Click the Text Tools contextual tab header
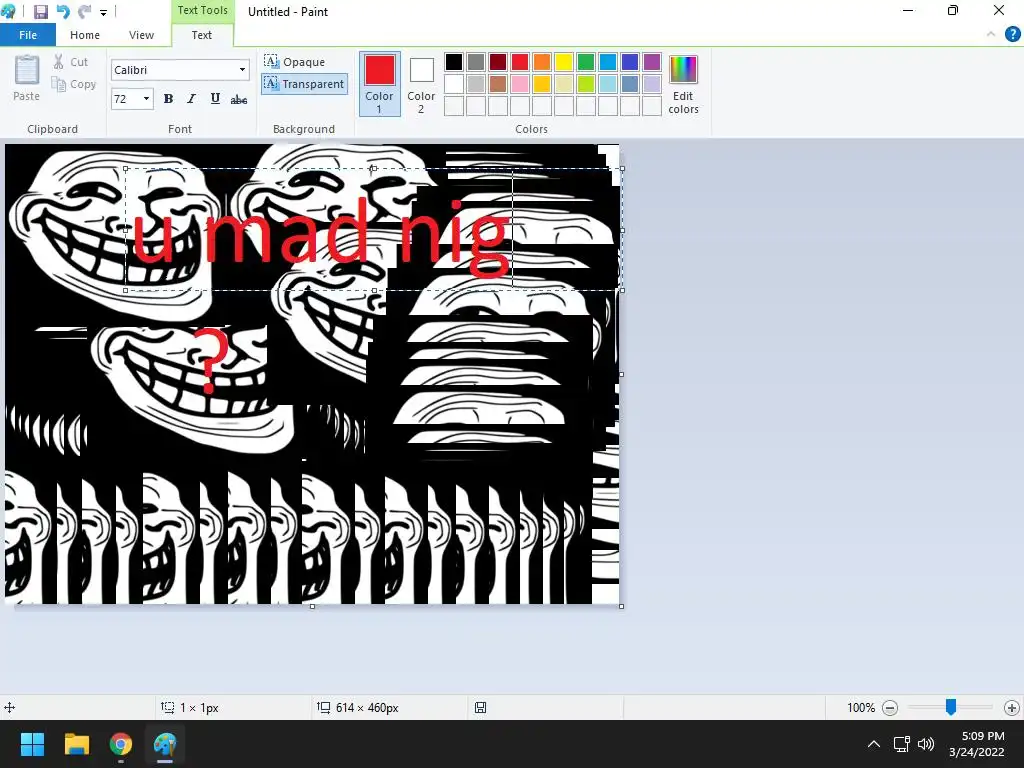 coord(202,11)
